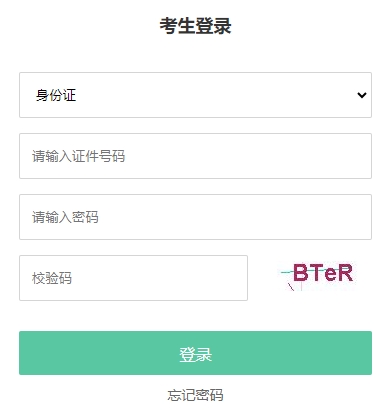Image resolution: width=386 pixels, height=410 pixels.
Task: Click the 考生登录 heading text
Action: 195,26
